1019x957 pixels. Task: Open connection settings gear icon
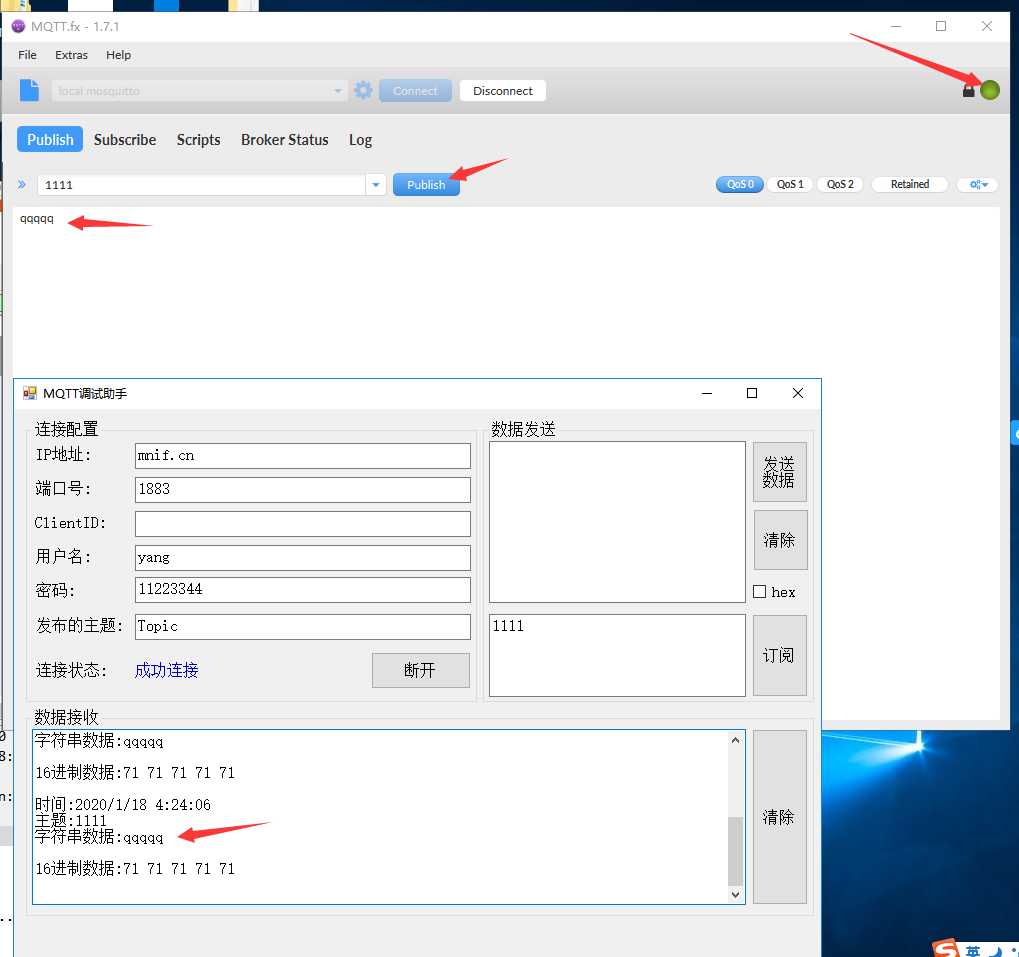tap(363, 90)
